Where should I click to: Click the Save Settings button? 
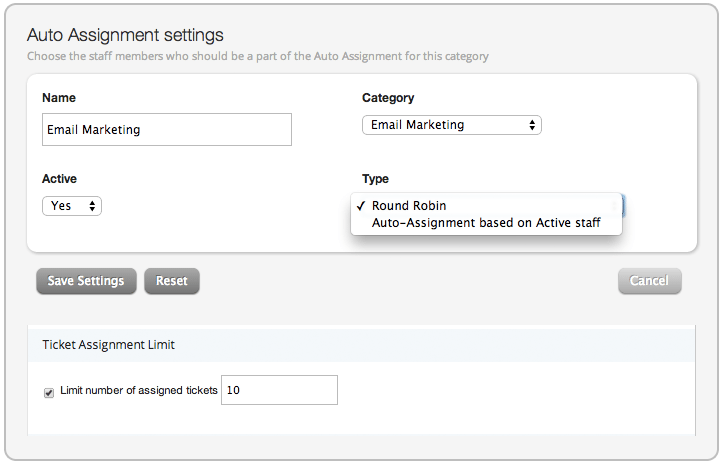[x=86, y=281]
